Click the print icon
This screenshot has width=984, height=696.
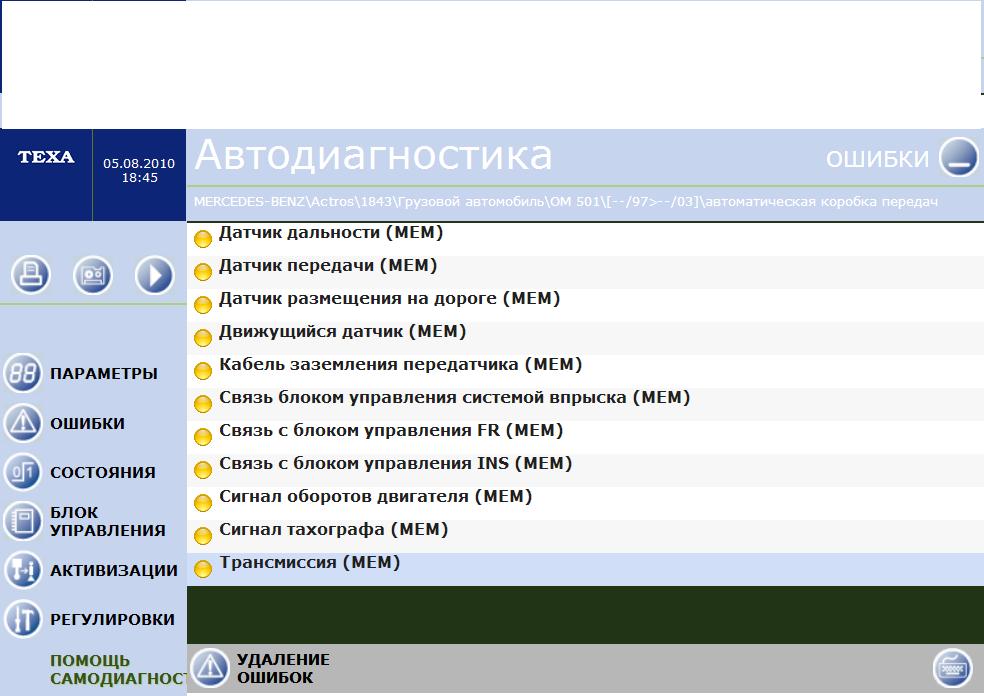pyautogui.click(x=30, y=274)
